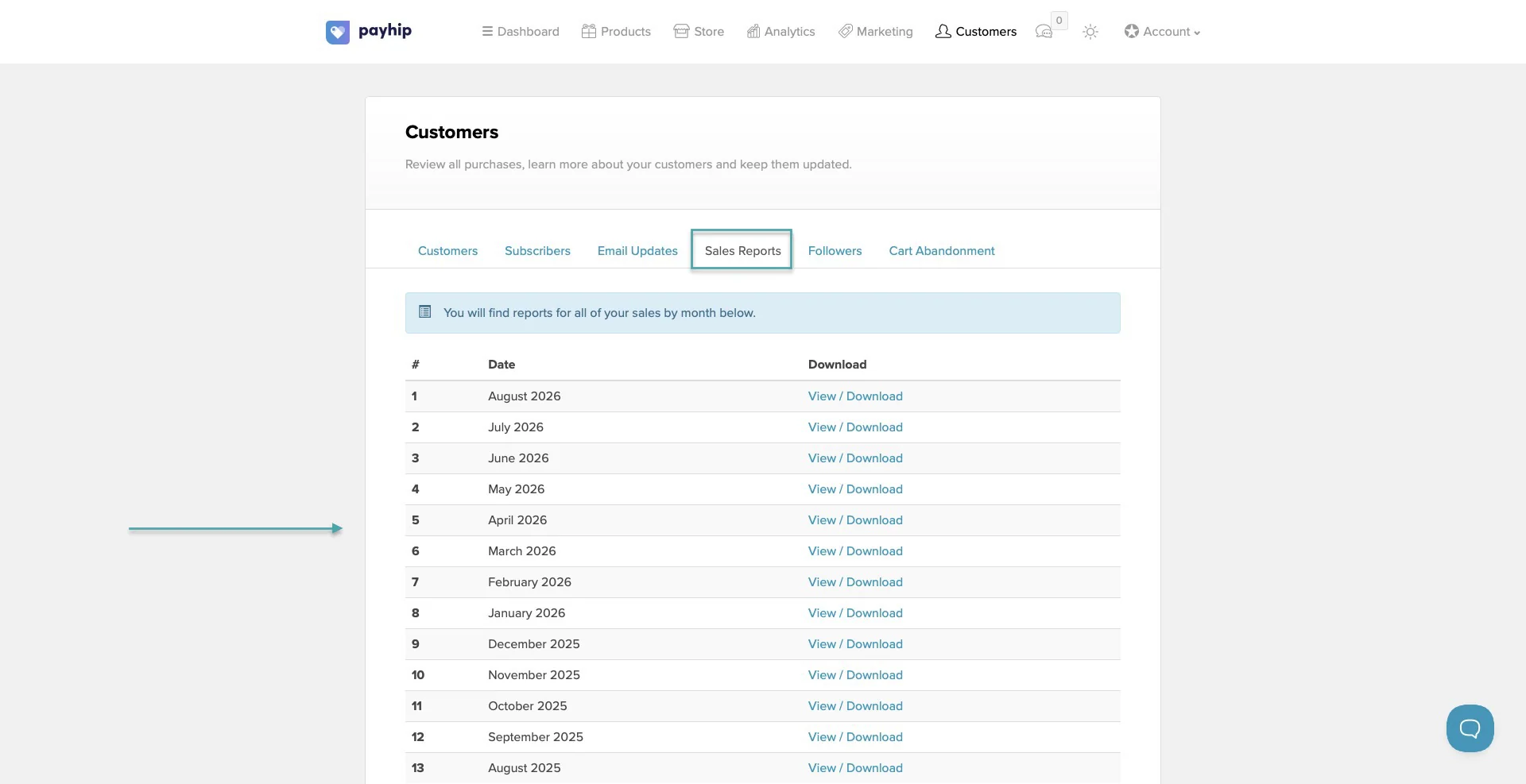View/Download the August 2025 report
The height and width of the screenshot is (784, 1526).
(x=855, y=768)
